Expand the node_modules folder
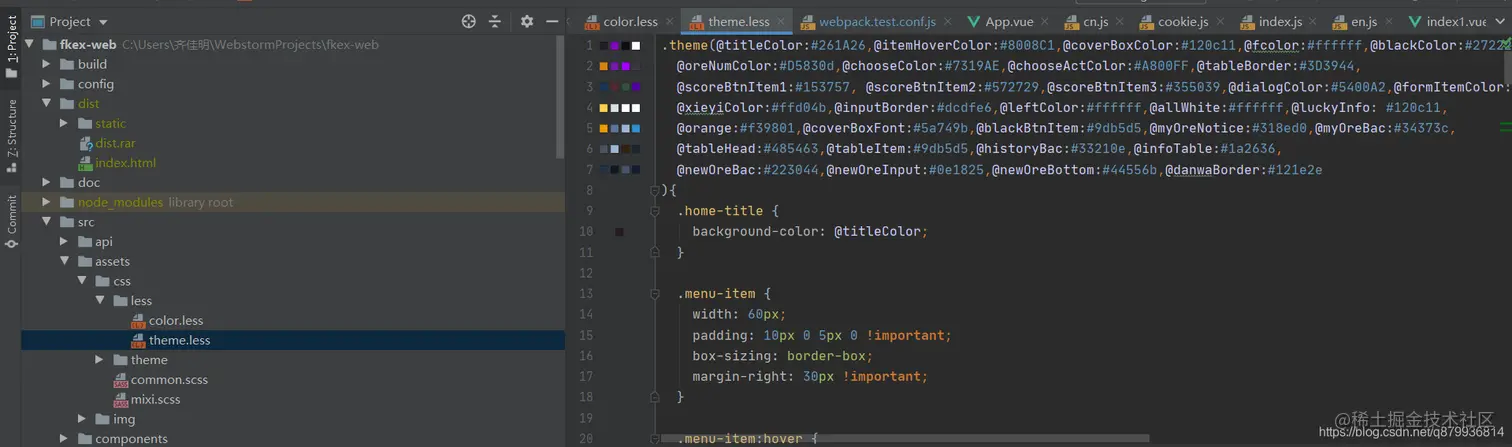Viewport: 1512px width, 447px height. 46,202
